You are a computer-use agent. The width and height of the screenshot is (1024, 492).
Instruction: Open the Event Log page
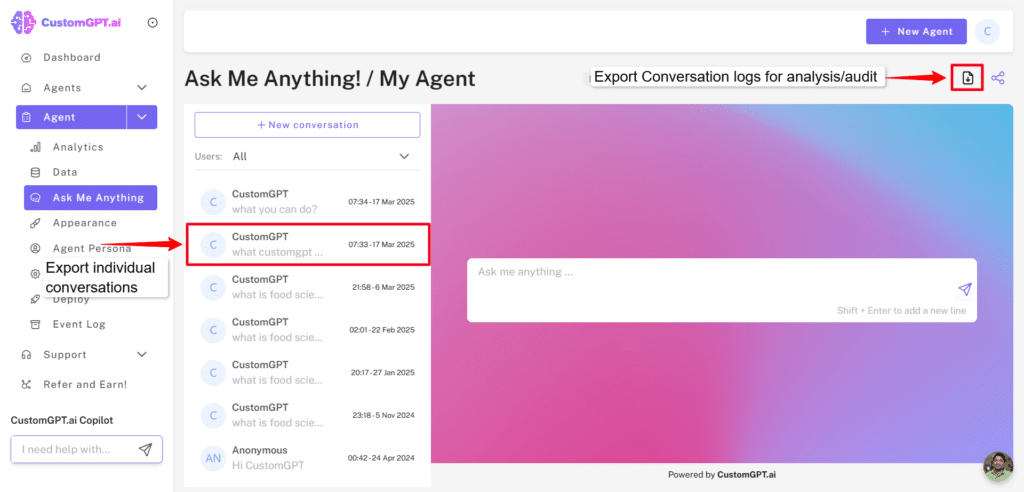click(x=79, y=324)
